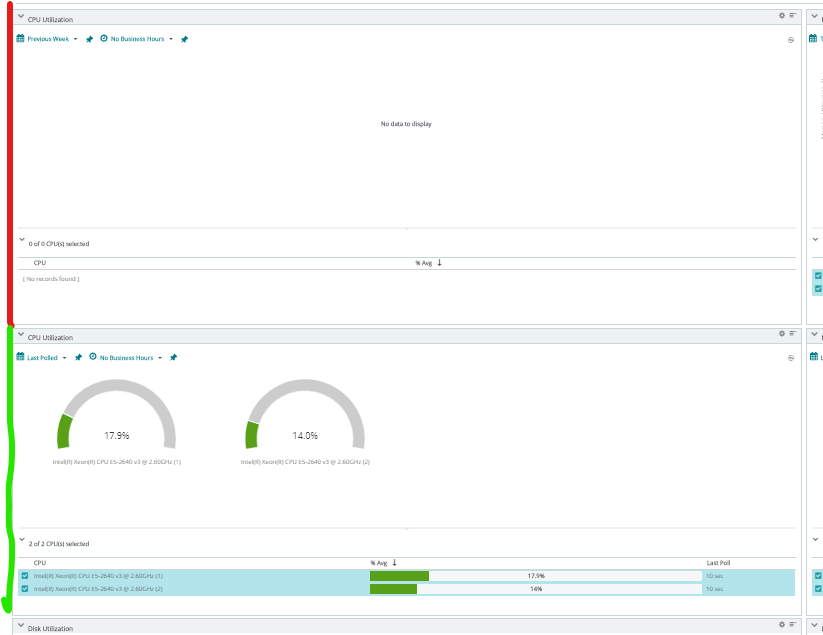Click the Xeon E5-2640 v3 (2) label under gauge
The width and height of the screenshot is (823, 635).
[x=305, y=462]
